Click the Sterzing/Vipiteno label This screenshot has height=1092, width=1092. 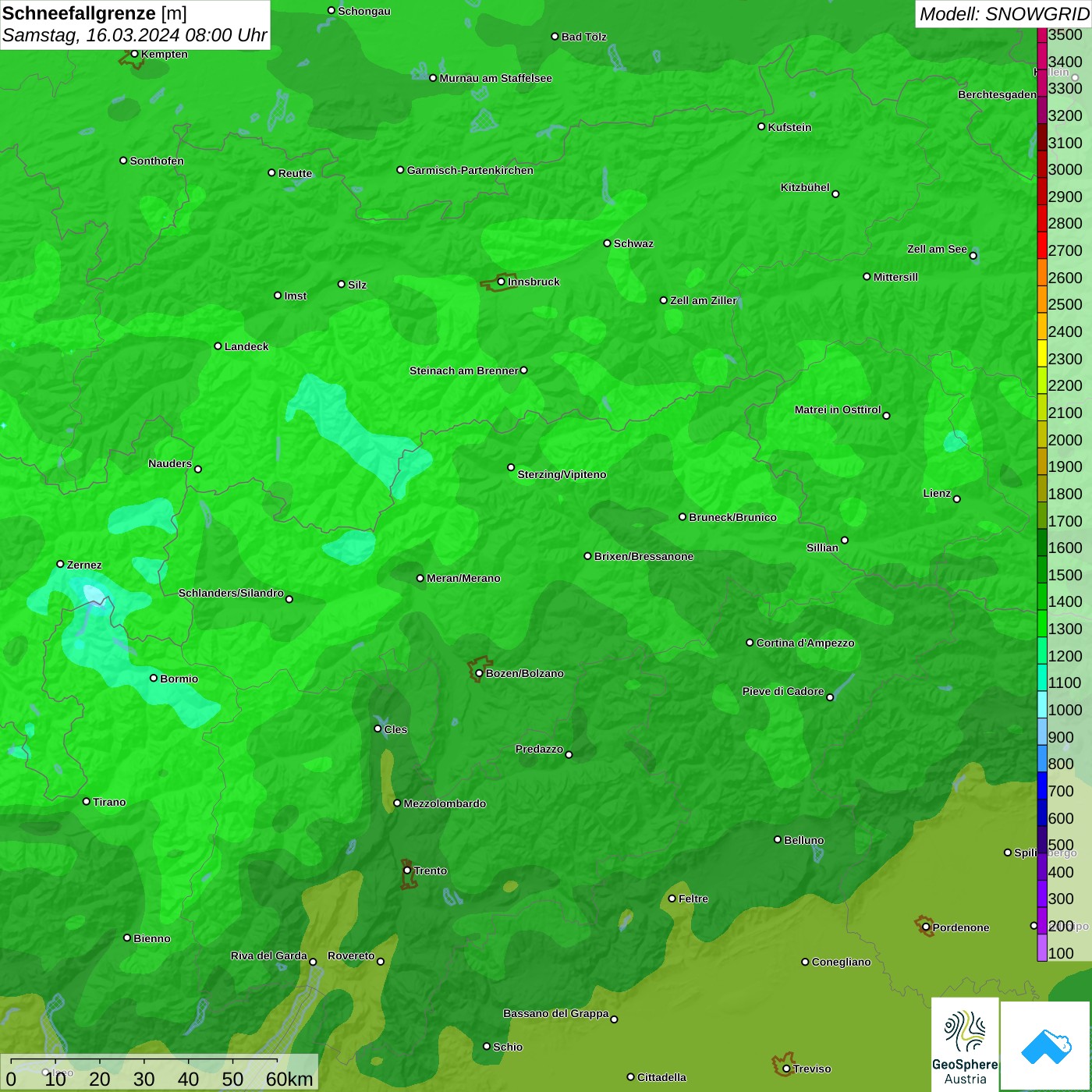(x=562, y=474)
